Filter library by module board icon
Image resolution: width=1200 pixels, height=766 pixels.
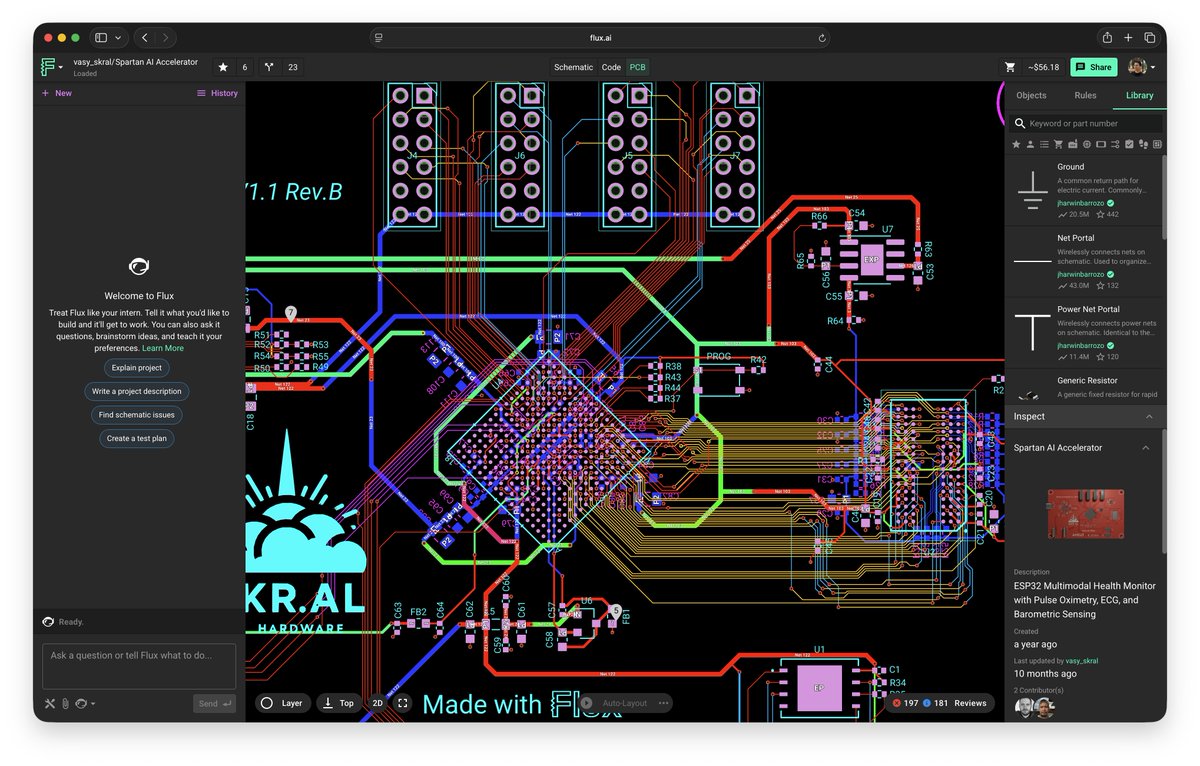tap(1073, 145)
